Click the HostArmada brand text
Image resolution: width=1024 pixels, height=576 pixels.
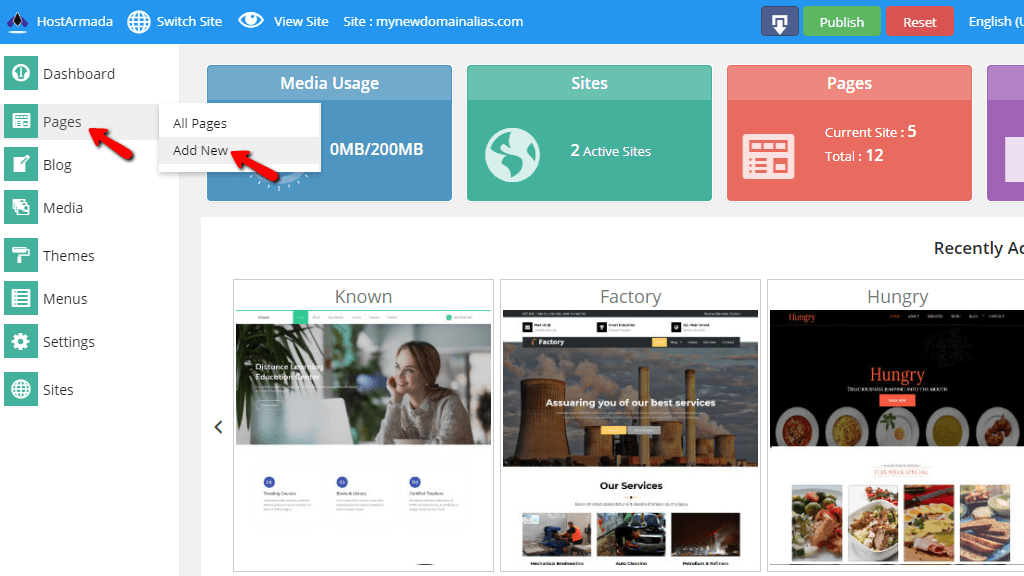[x=75, y=22]
